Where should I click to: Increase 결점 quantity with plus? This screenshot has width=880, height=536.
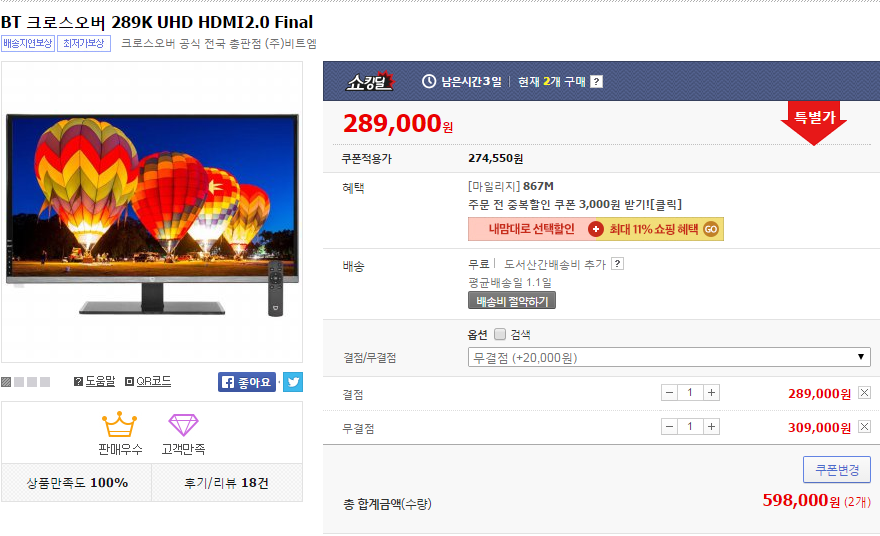pyautogui.click(x=711, y=393)
